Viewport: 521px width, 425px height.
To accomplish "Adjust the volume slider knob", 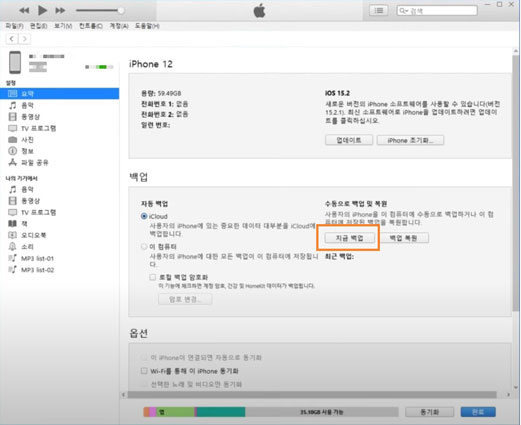I will [121, 11].
